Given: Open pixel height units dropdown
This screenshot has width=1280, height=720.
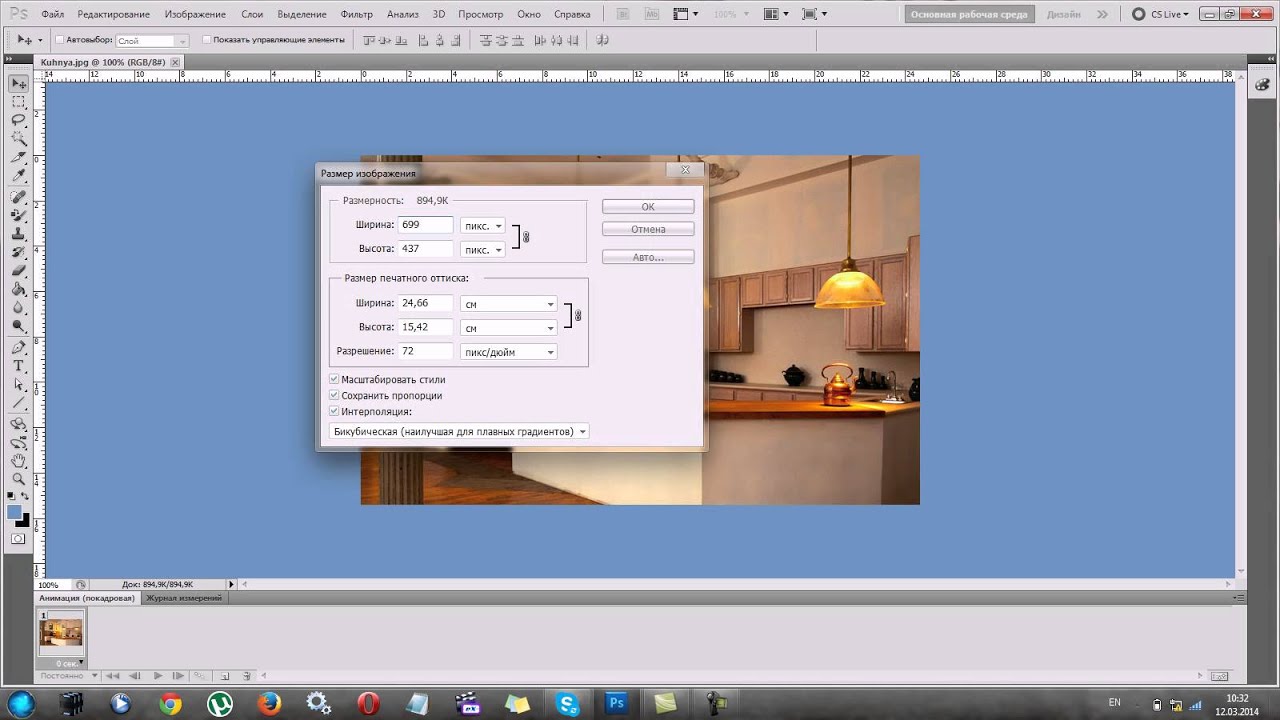Looking at the screenshot, I should click(x=483, y=250).
